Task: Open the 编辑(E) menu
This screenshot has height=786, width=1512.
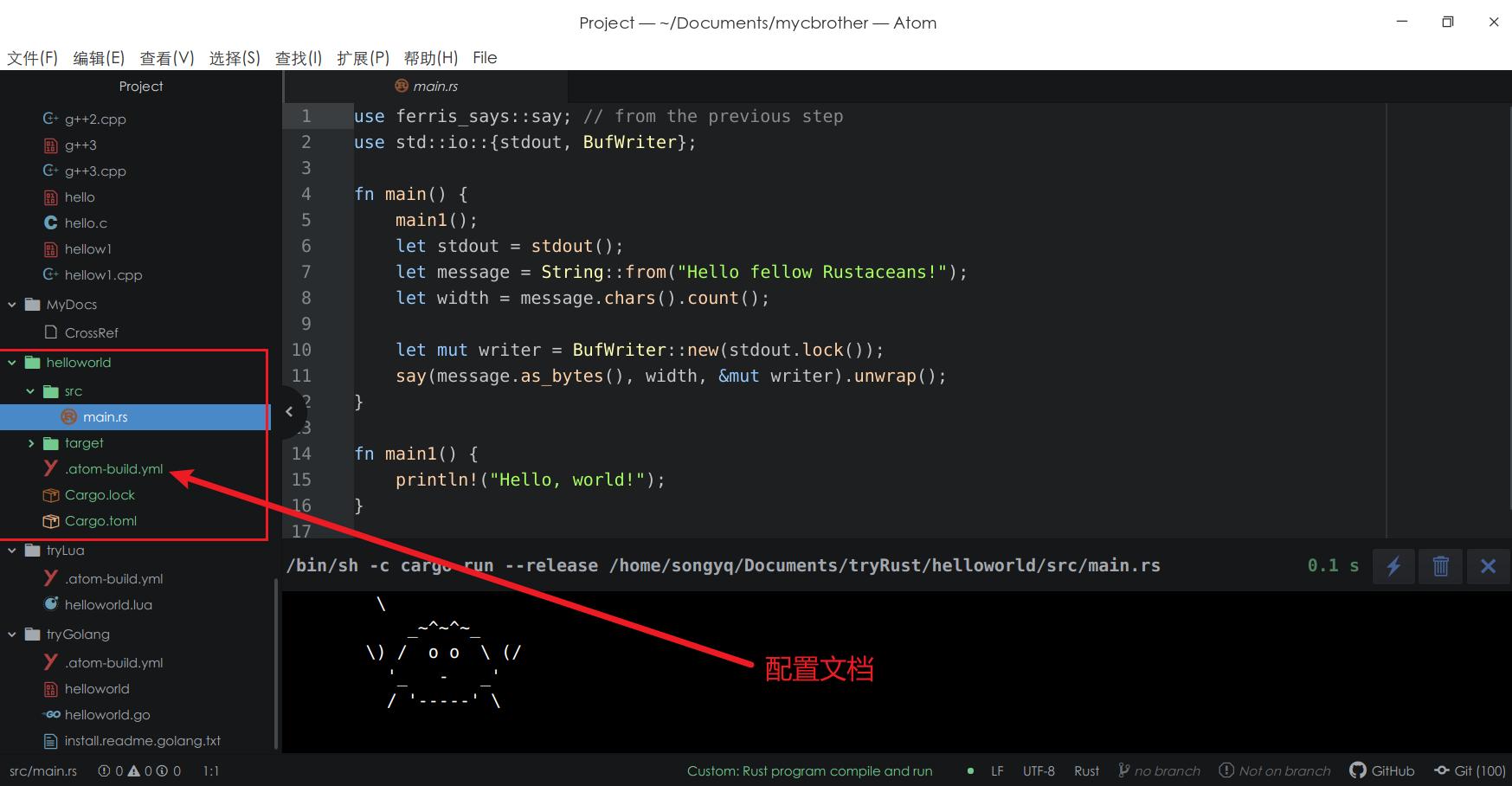Action: point(99,58)
